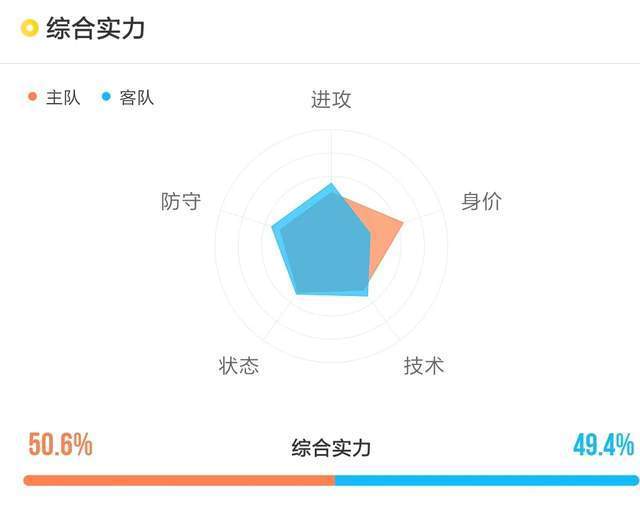
Task: Click the 综合实力 label above the bar
Action: pyautogui.click(x=331, y=448)
